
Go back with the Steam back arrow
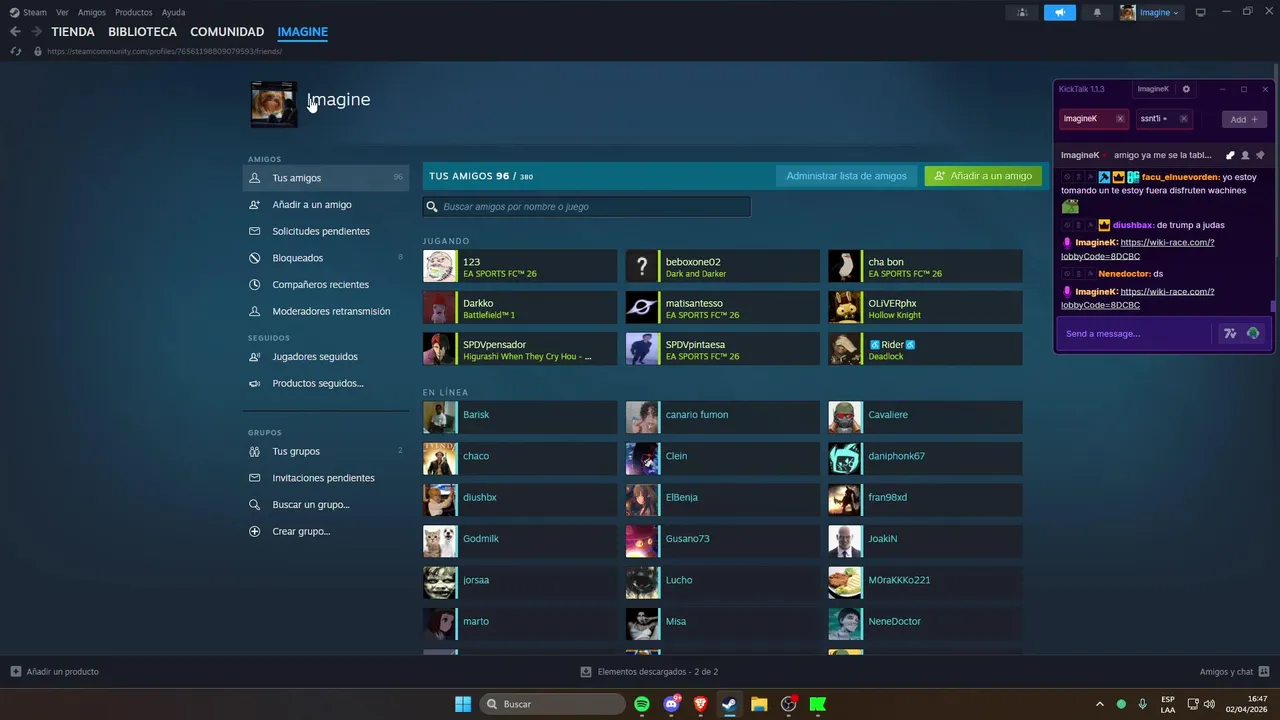tap(15, 32)
